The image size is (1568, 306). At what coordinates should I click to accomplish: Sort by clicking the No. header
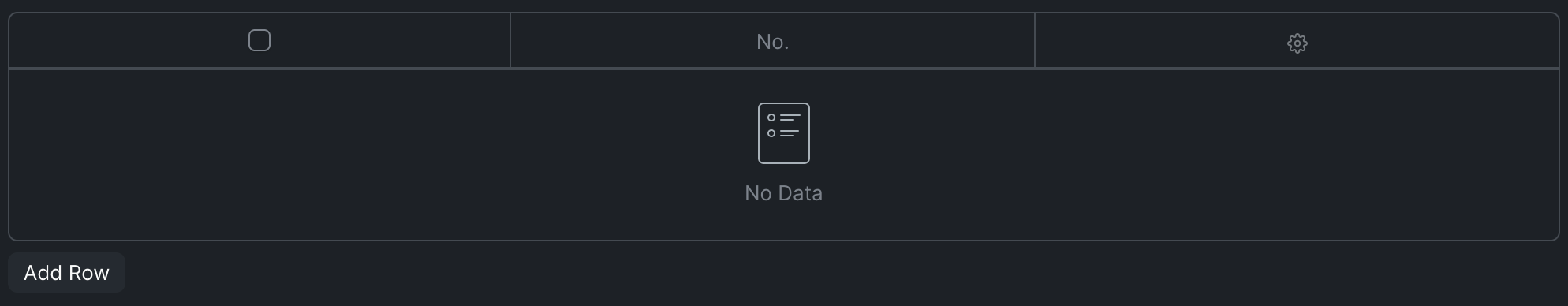coord(772,41)
